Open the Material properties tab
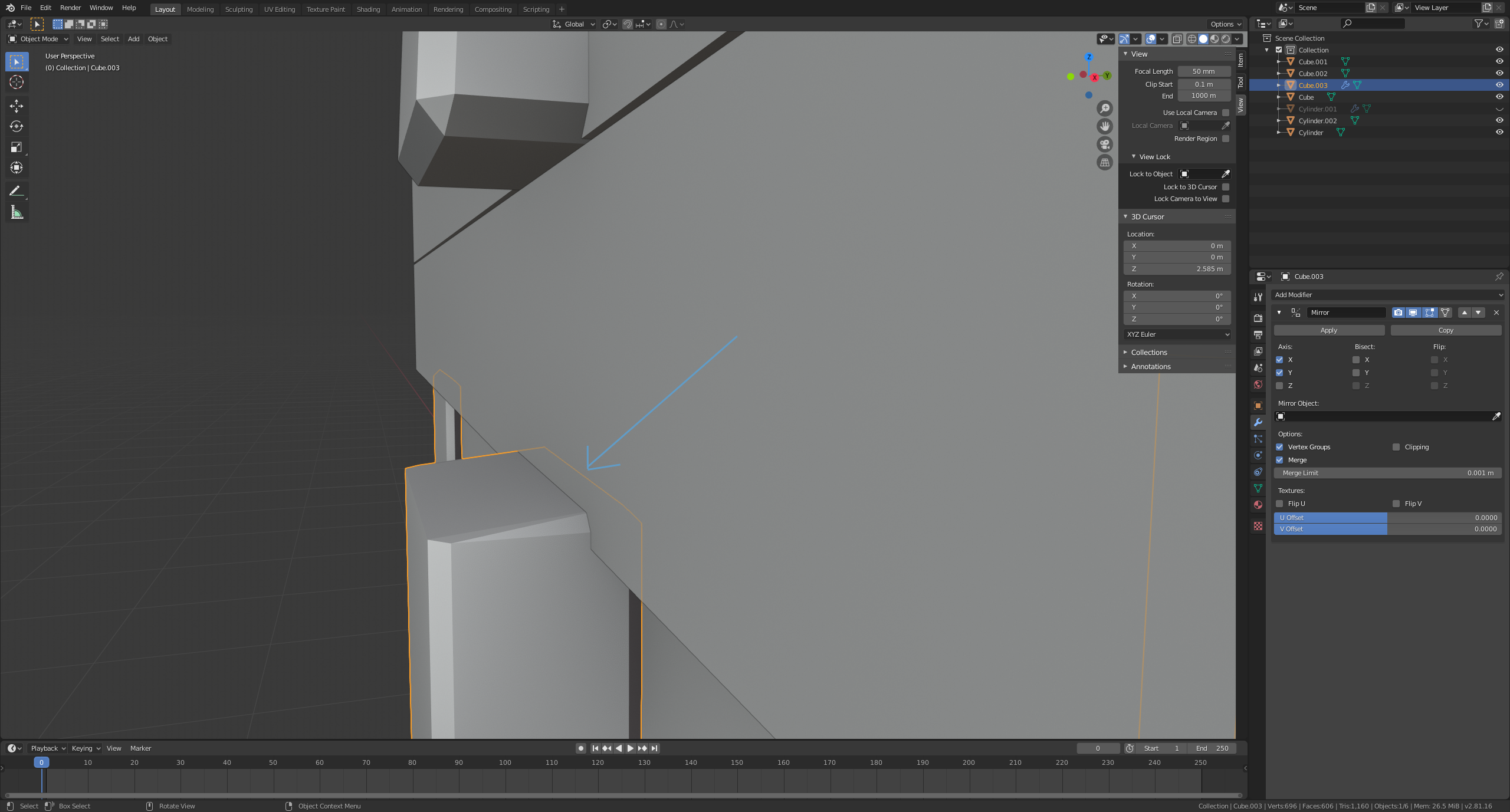 pyautogui.click(x=1258, y=505)
